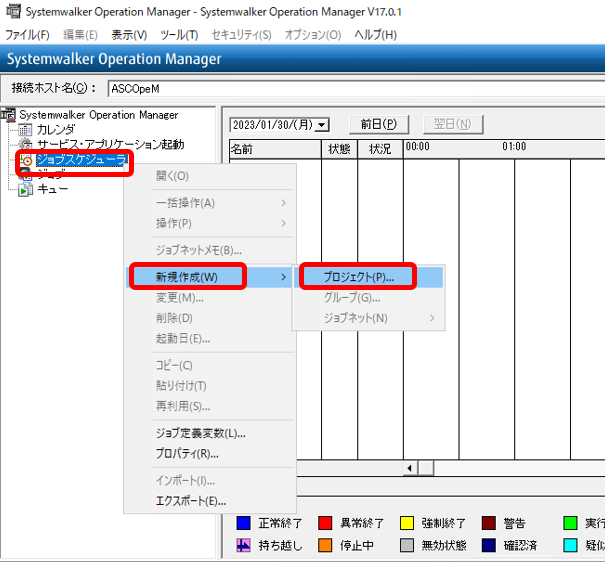Click the カレンダ calendar icon in tree
The height and width of the screenshot is (562, 605).
click(25, 130)
